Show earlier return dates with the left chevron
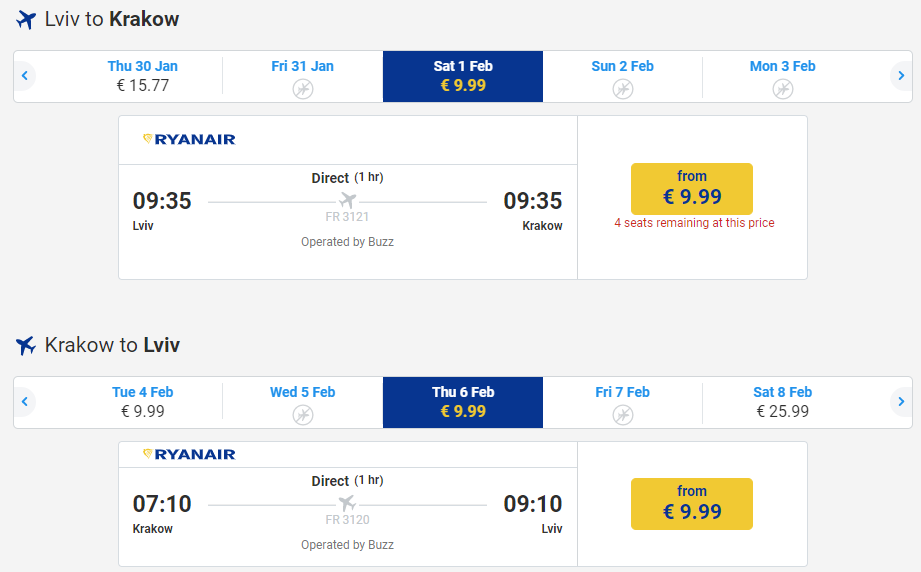The width and height of the screenshot is (921, 572). click(x=25, y=402)
